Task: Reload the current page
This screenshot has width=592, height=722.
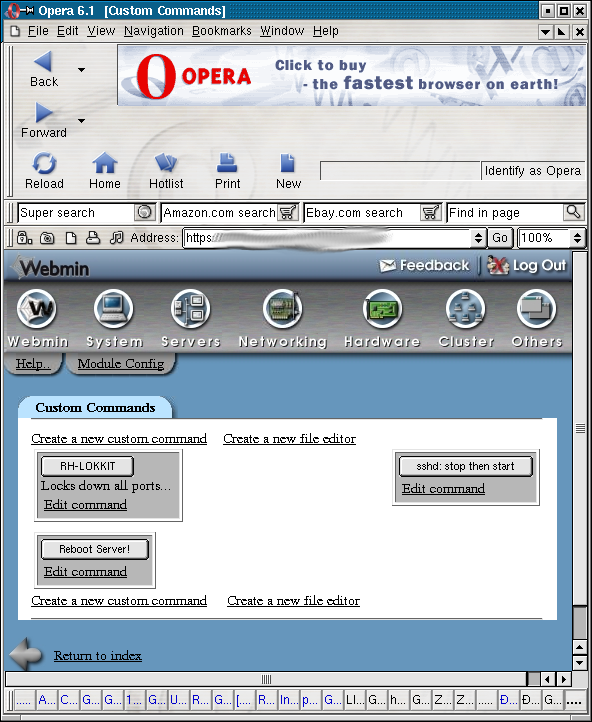Action: click(44, 171)
